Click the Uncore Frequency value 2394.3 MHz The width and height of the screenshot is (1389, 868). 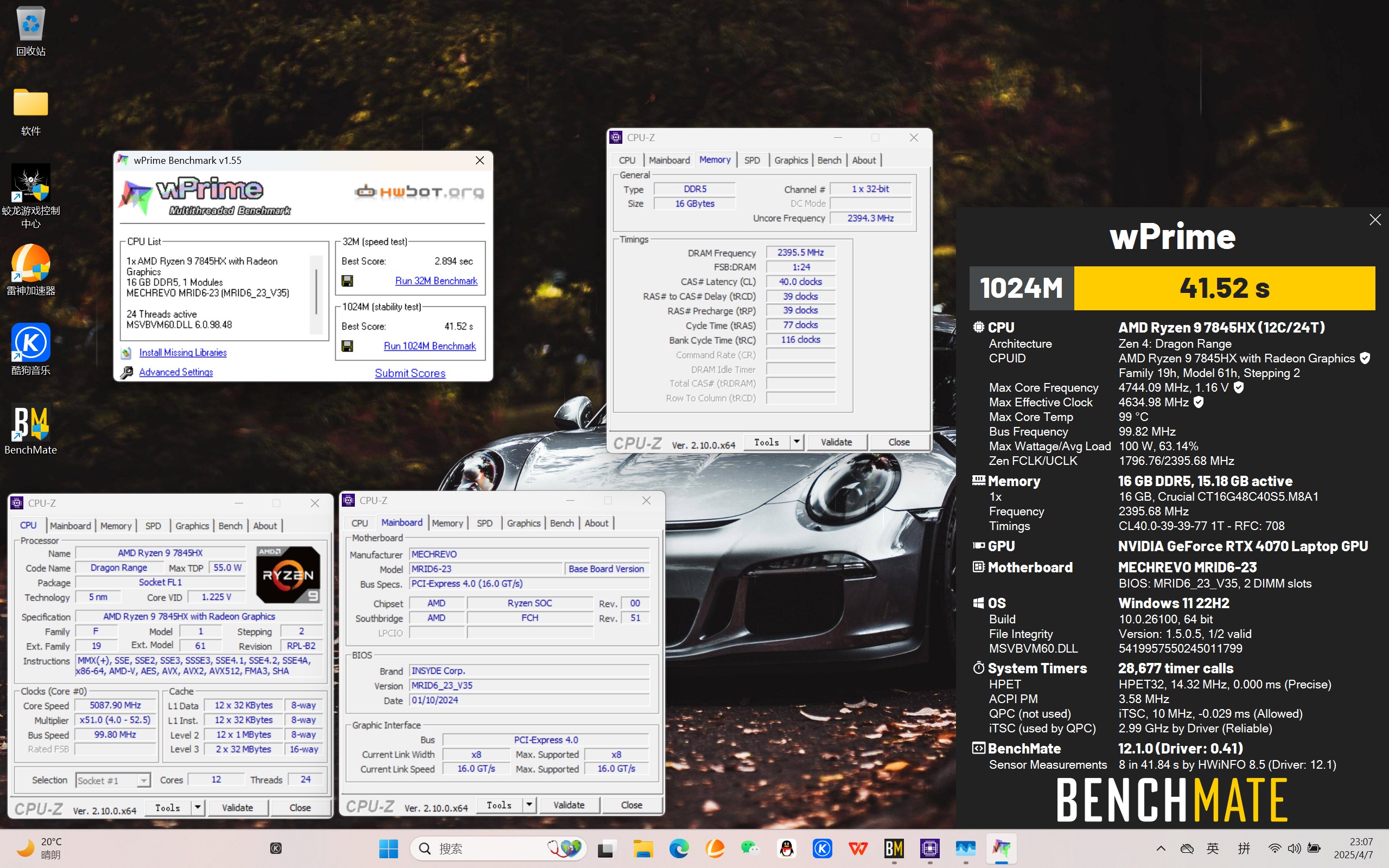click(870, 218)
